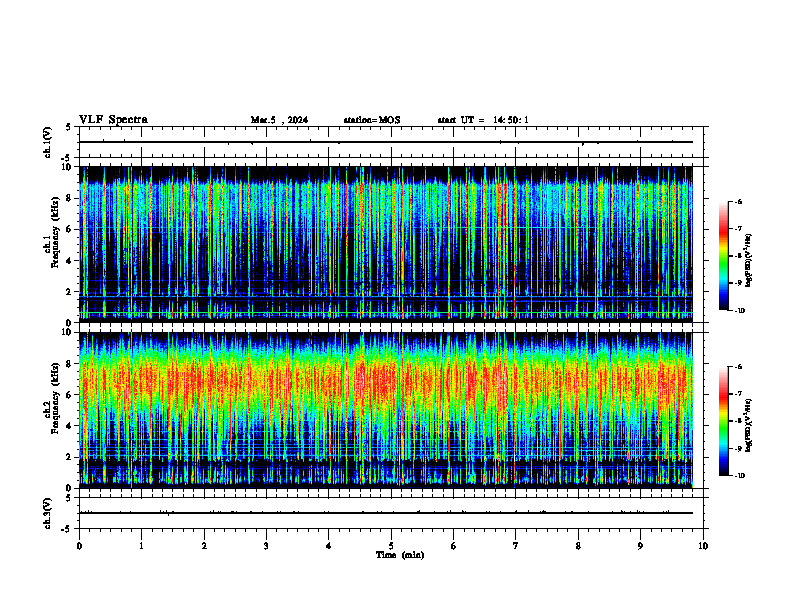Select the date text "Mar.5 , 2024"
This screenshot has width=792, height=612.
[279, 120]
